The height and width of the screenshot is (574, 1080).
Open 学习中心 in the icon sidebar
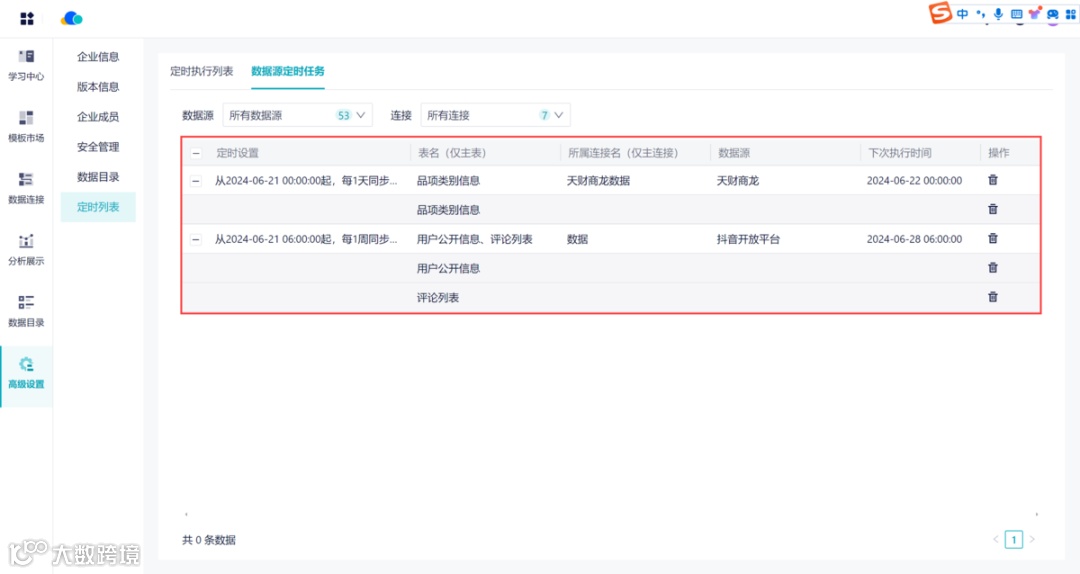(x=26, y=65)
